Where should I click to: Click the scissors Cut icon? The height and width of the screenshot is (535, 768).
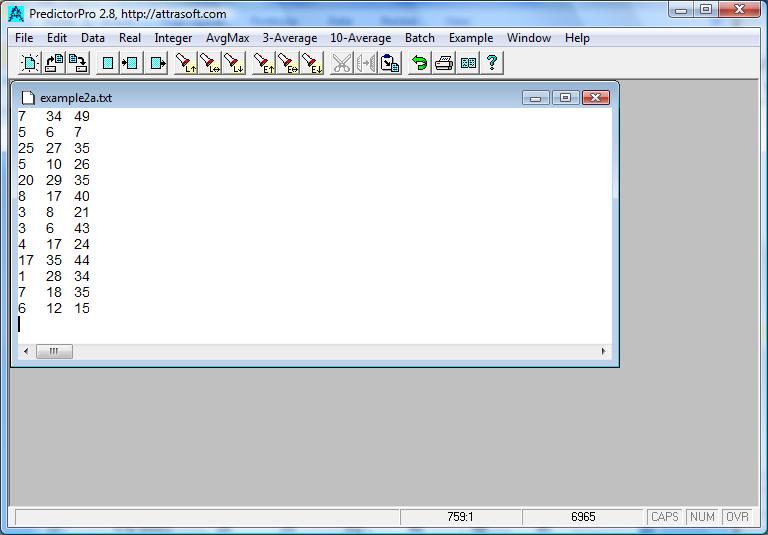(342, 63)
